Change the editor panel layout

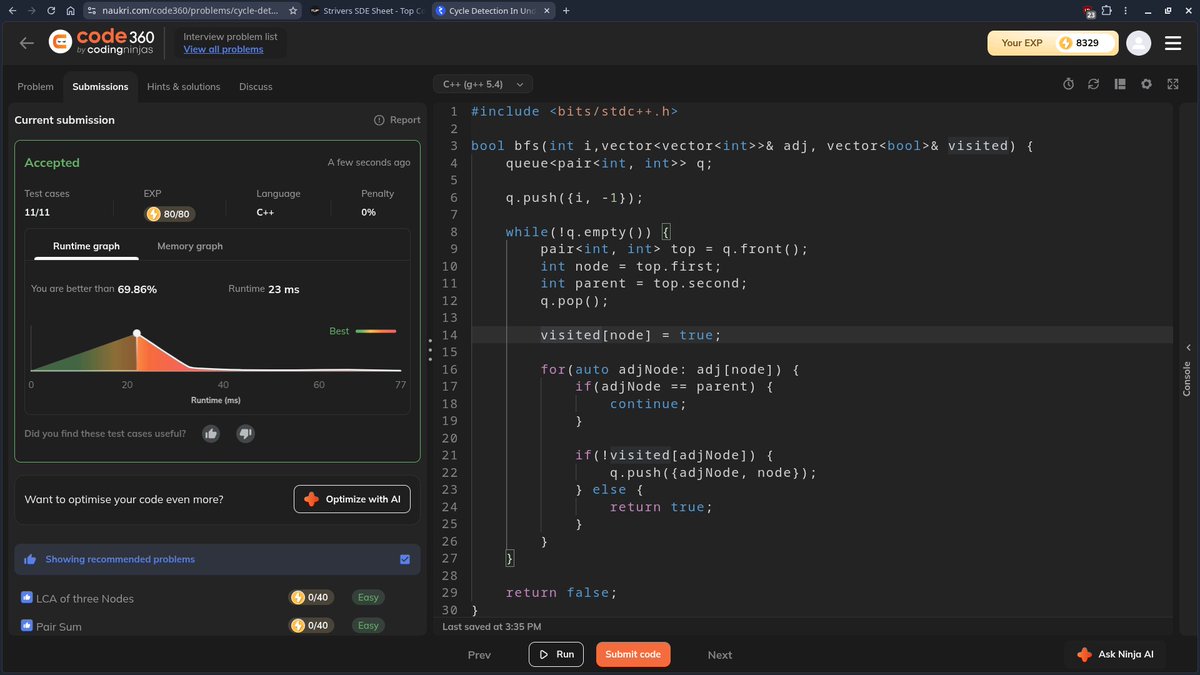(1120, 85)
